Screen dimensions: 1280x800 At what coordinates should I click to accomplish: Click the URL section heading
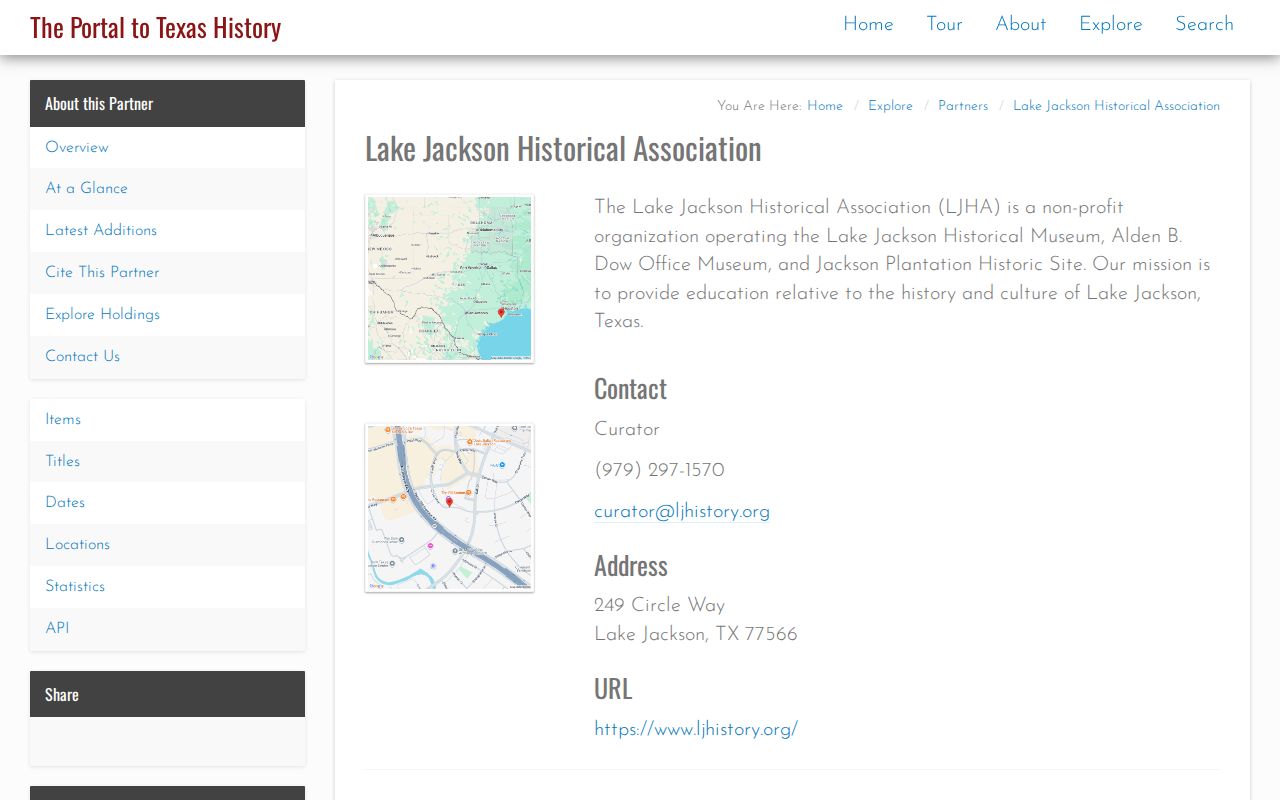point(613,688)
